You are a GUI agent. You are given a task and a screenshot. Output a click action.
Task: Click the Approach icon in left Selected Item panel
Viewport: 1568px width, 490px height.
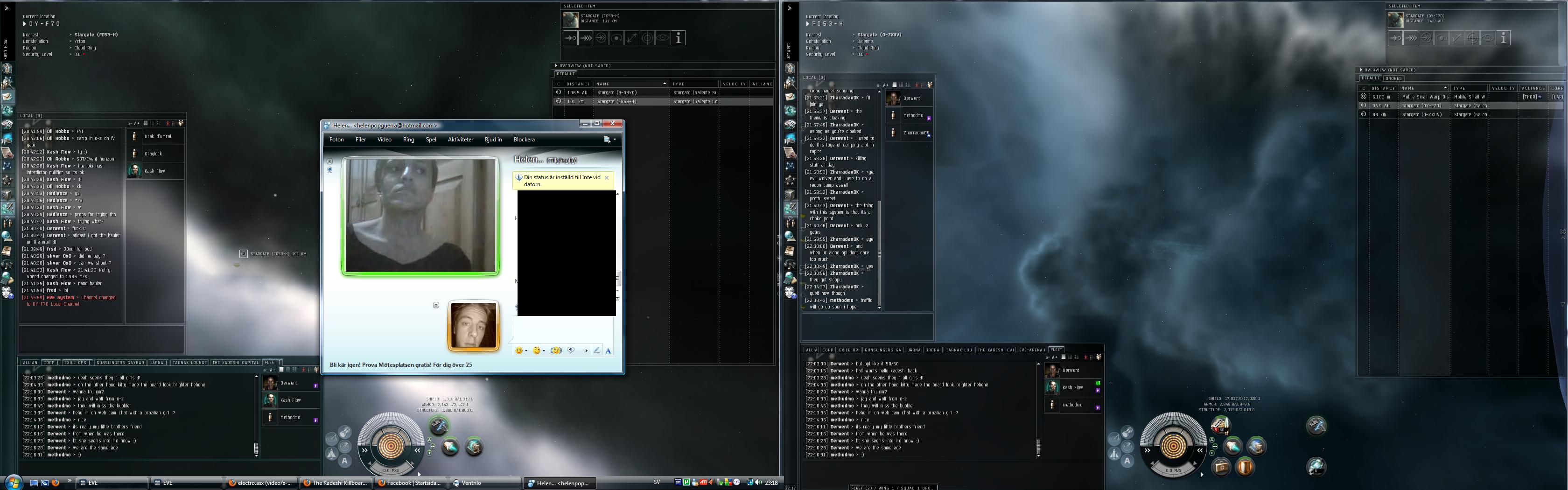[570, 38]
